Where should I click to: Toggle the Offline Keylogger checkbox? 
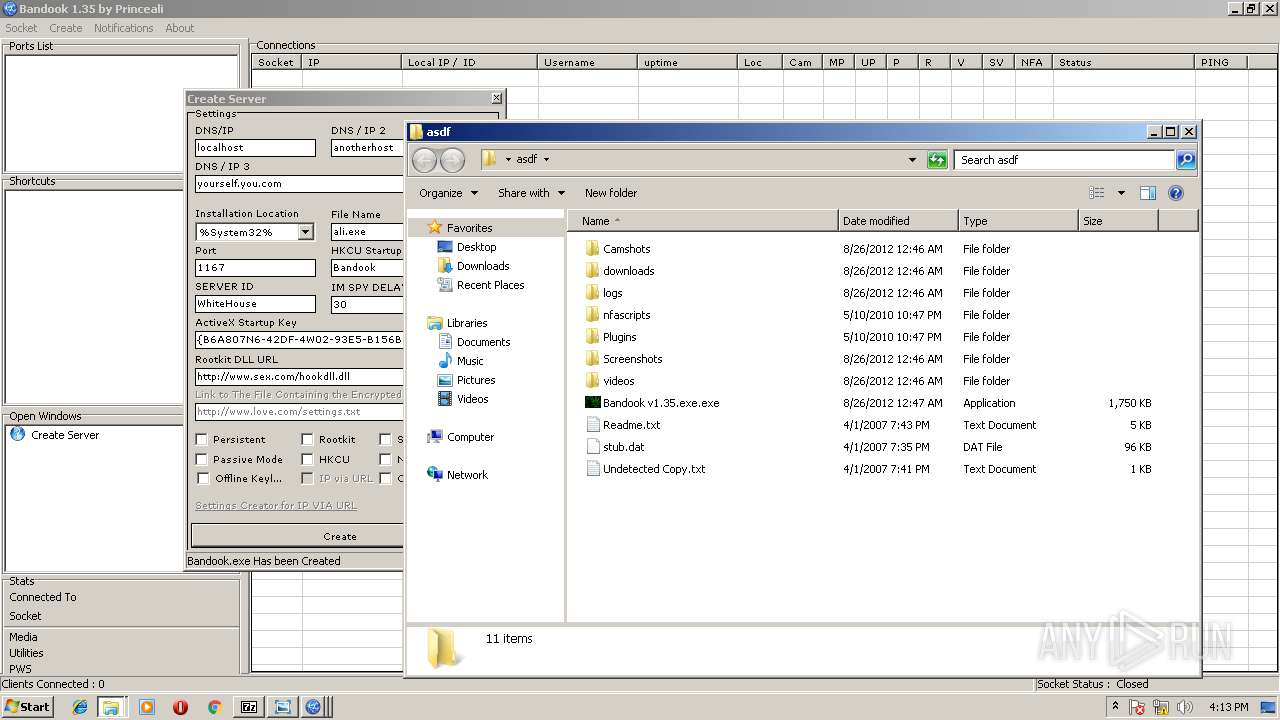[x=202, y=478]
